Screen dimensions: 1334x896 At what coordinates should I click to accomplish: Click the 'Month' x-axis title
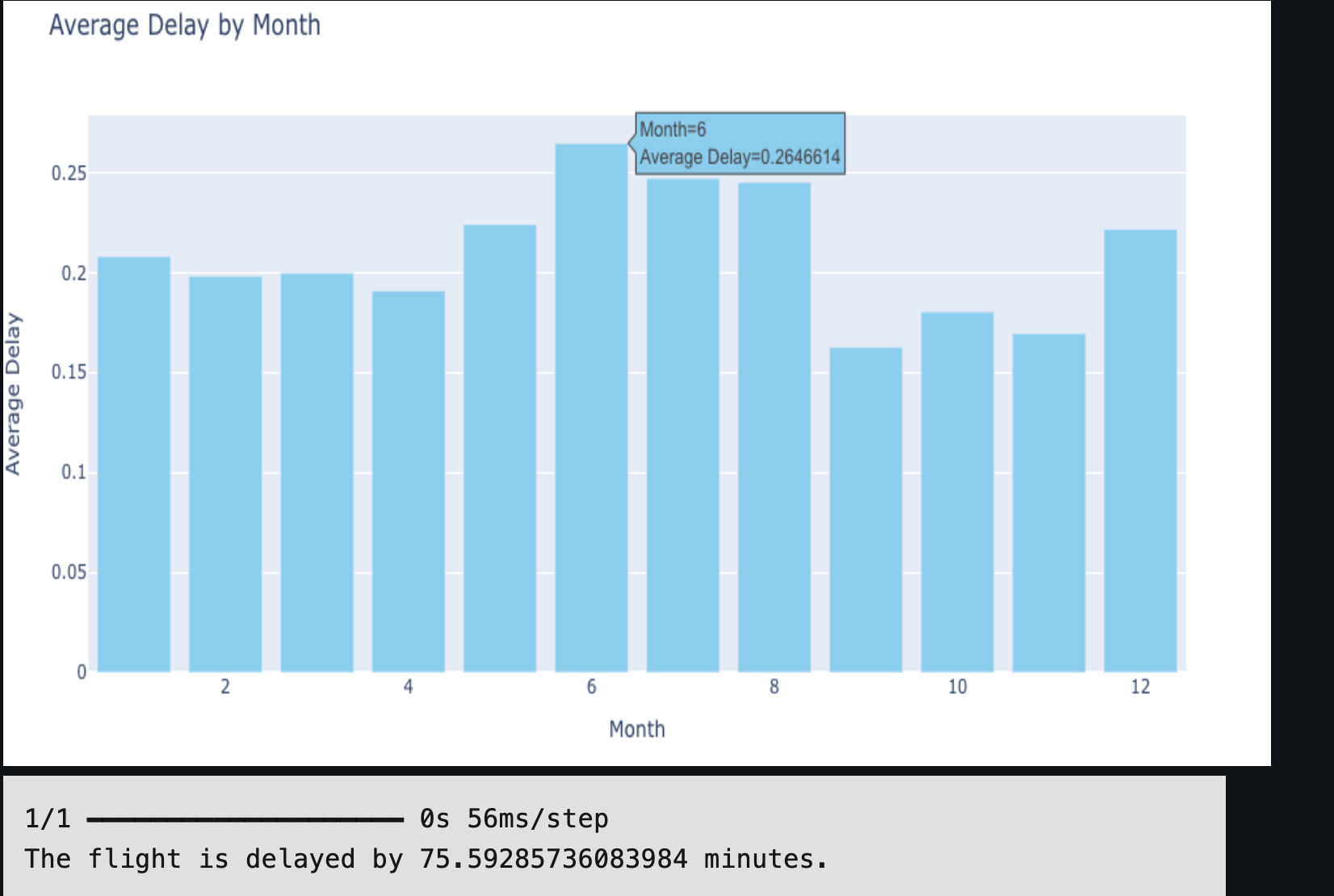click(x=637, y=730)
